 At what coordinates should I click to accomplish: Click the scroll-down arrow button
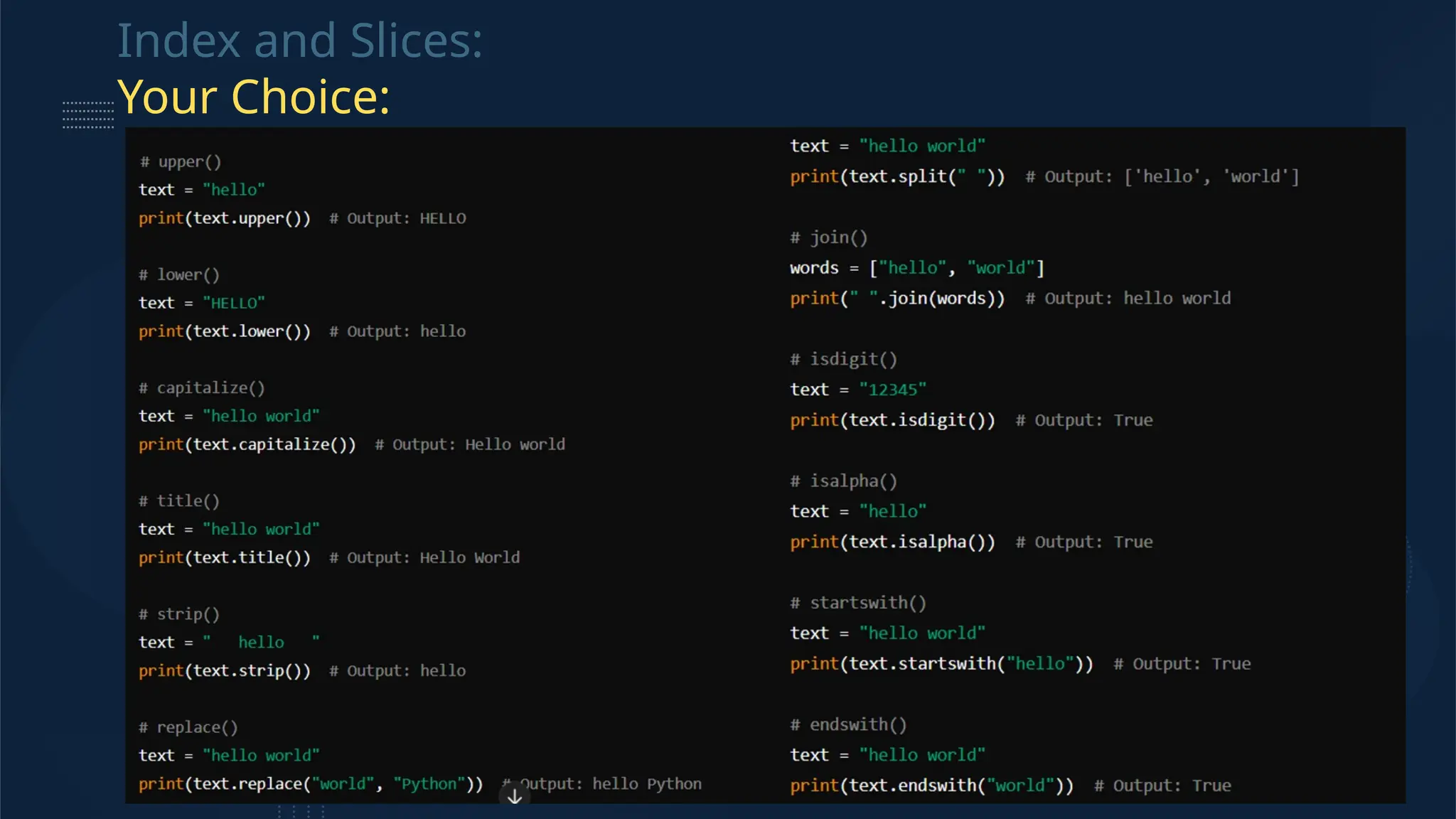click(x=515, y=797)
